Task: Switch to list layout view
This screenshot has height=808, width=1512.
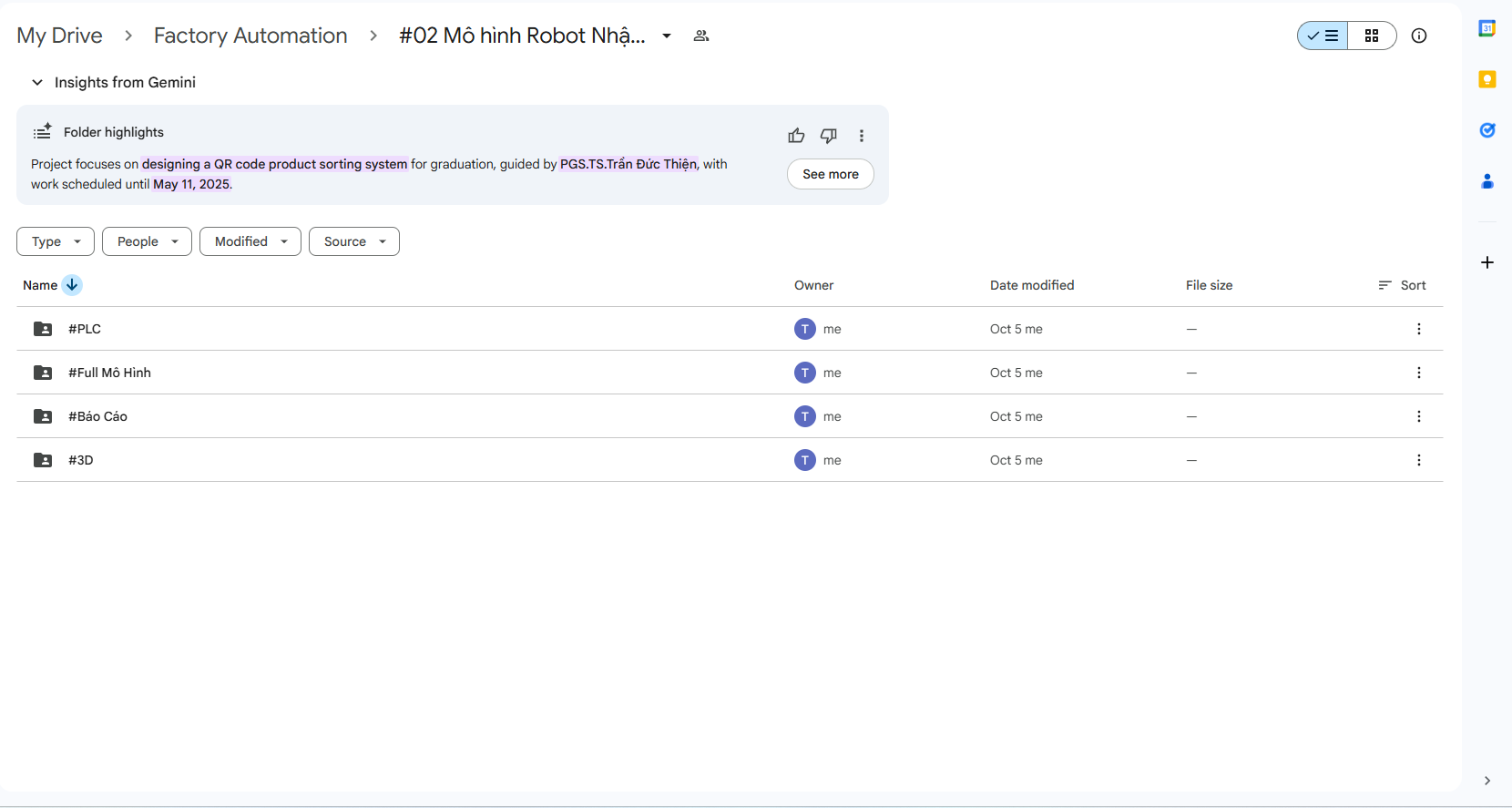Action: 1323,36
